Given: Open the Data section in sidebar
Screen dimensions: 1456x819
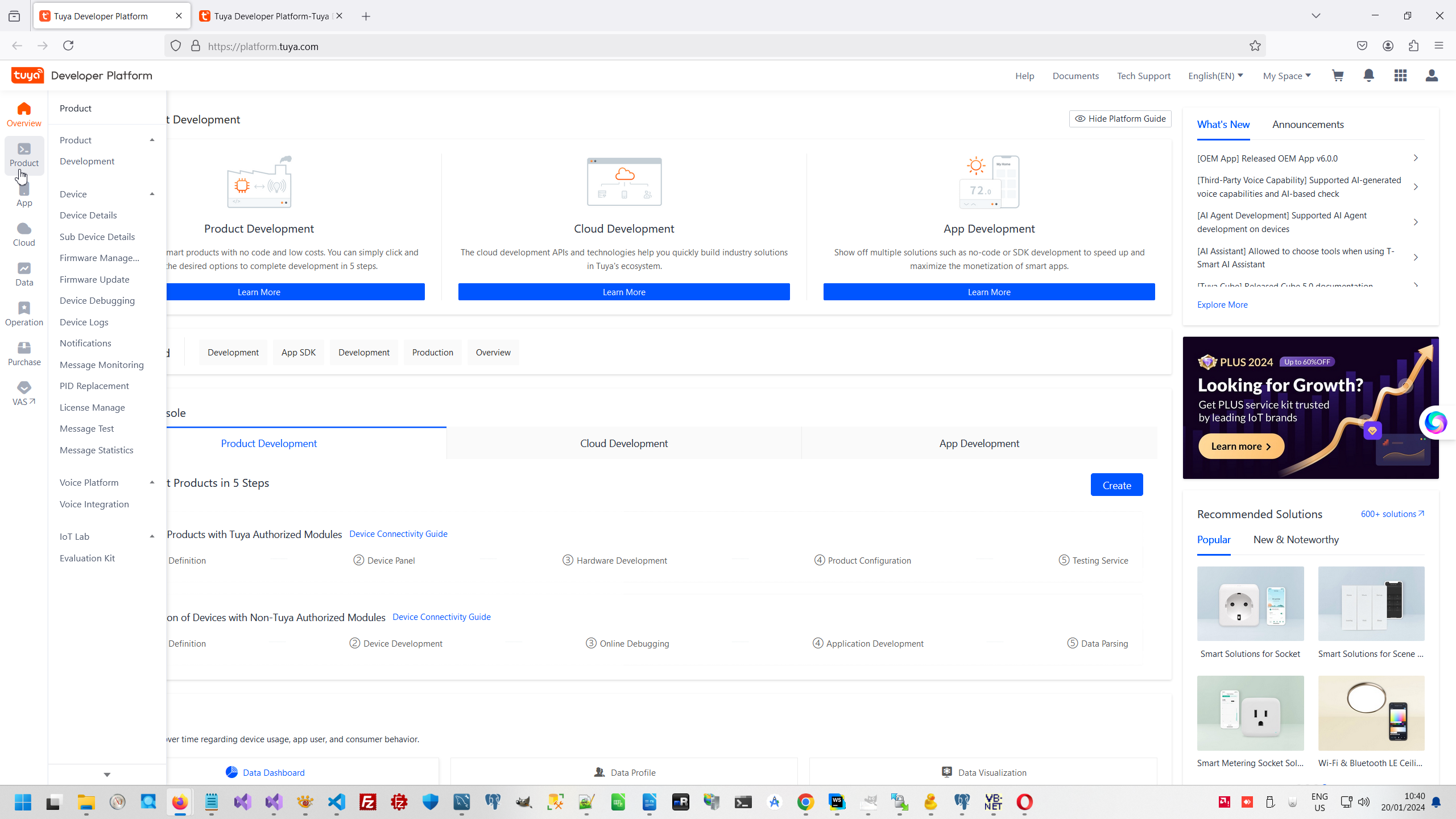Looking at the screenshot, I should coord(24,274).
